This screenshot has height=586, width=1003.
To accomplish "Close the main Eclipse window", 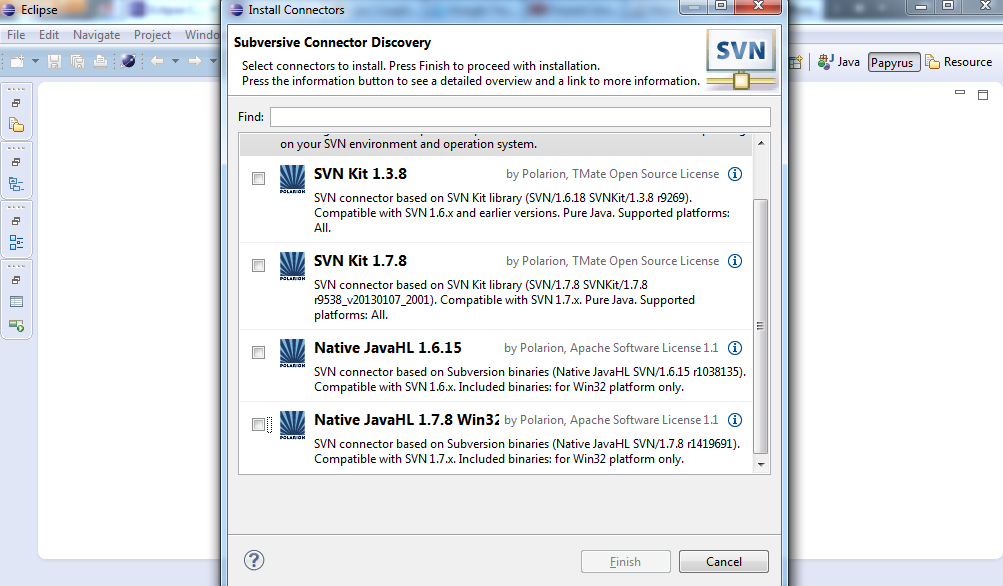I will tap(986, 7).
